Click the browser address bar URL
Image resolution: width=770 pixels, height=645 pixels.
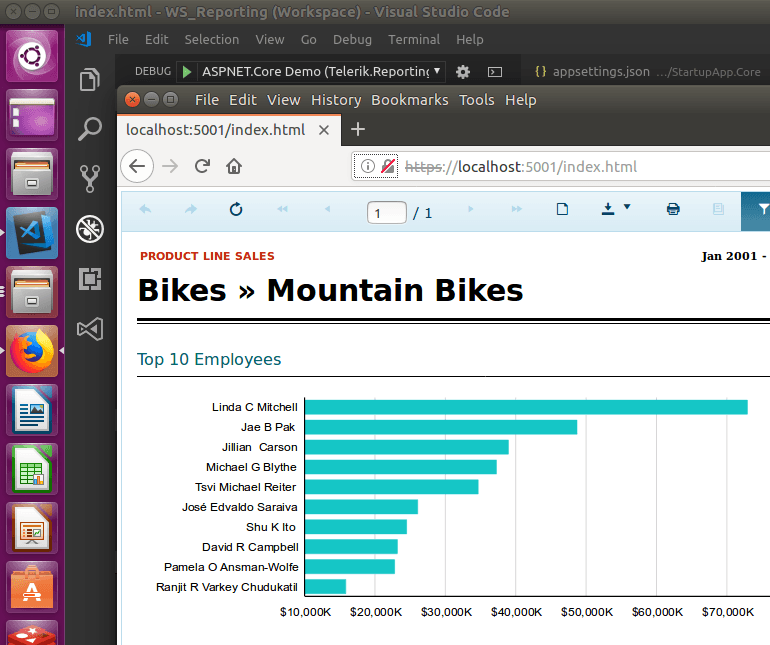coord(521,167)
